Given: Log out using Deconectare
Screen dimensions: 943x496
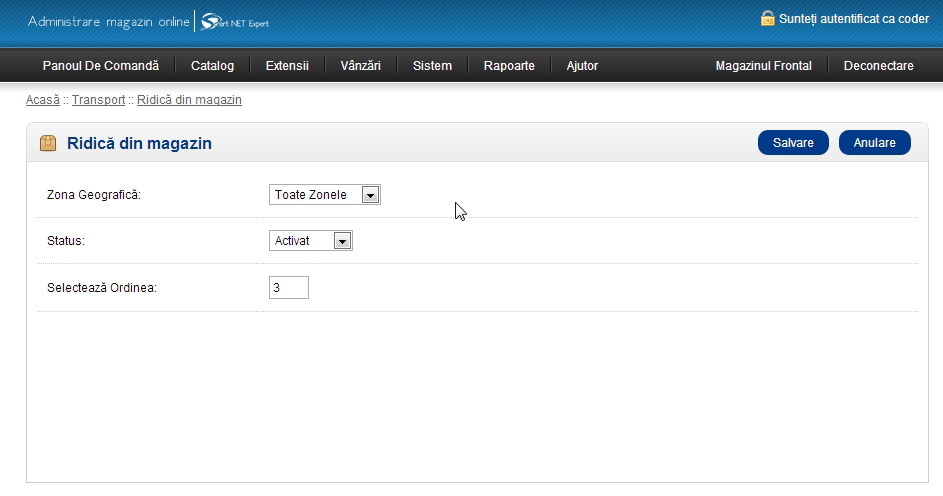Looking at the screenshot, I should 878,66.
